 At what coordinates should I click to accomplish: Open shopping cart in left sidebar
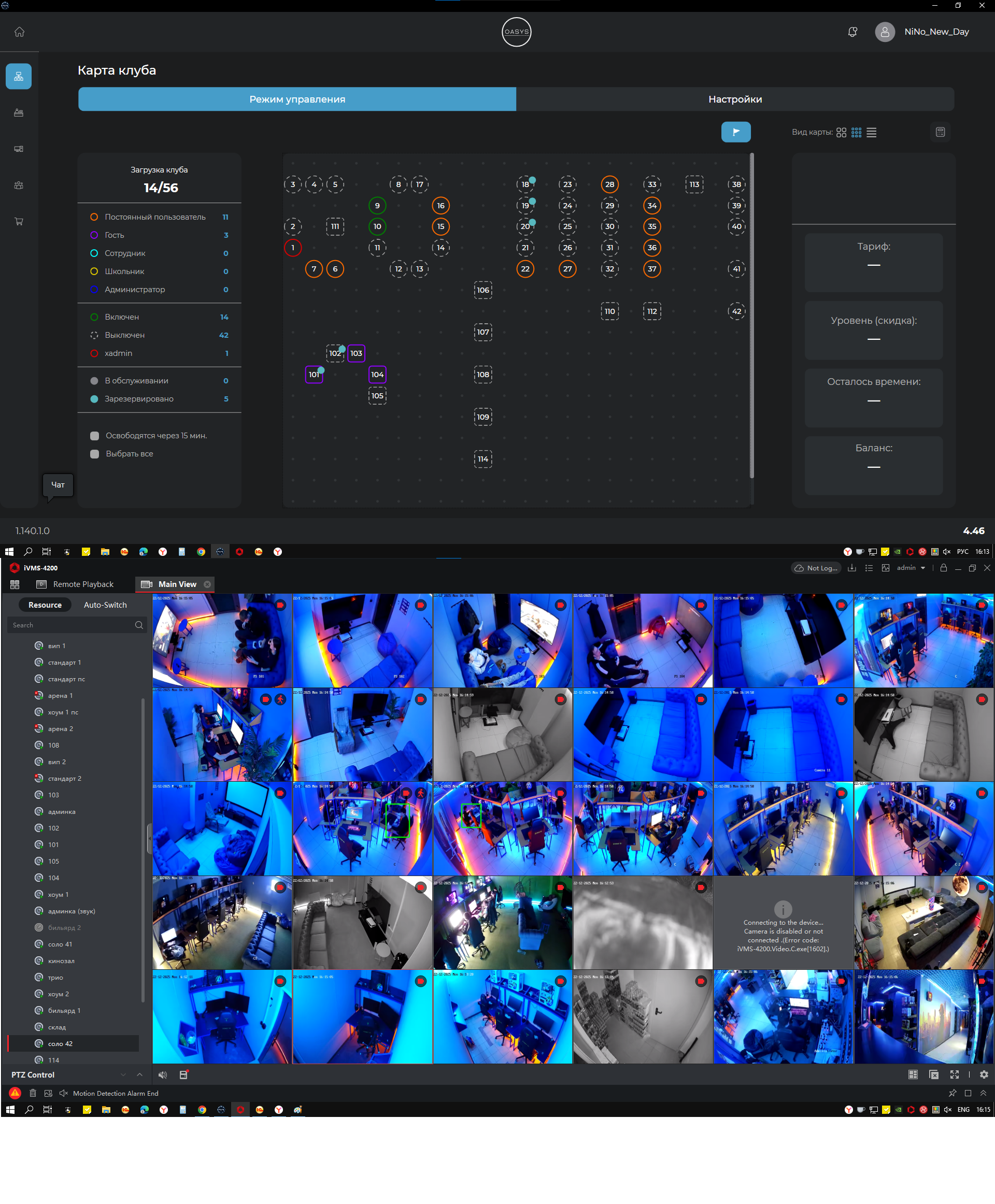click(19, 221)
